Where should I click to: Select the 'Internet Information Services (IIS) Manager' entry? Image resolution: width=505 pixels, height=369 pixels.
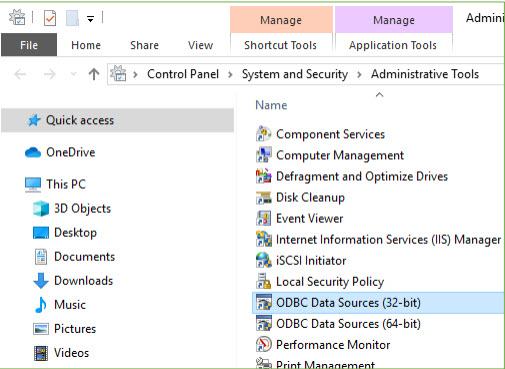[388, 240]
